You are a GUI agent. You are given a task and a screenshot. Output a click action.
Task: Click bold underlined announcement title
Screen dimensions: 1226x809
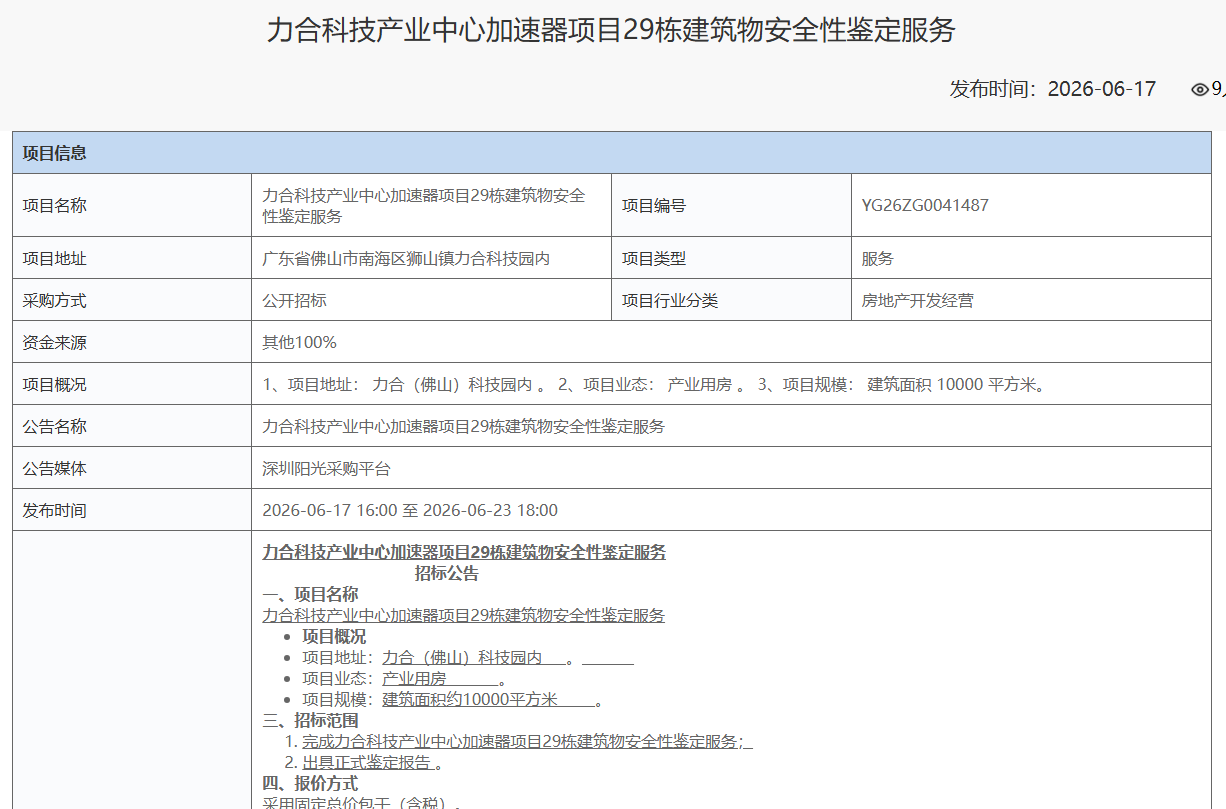[x=464, y=552]
